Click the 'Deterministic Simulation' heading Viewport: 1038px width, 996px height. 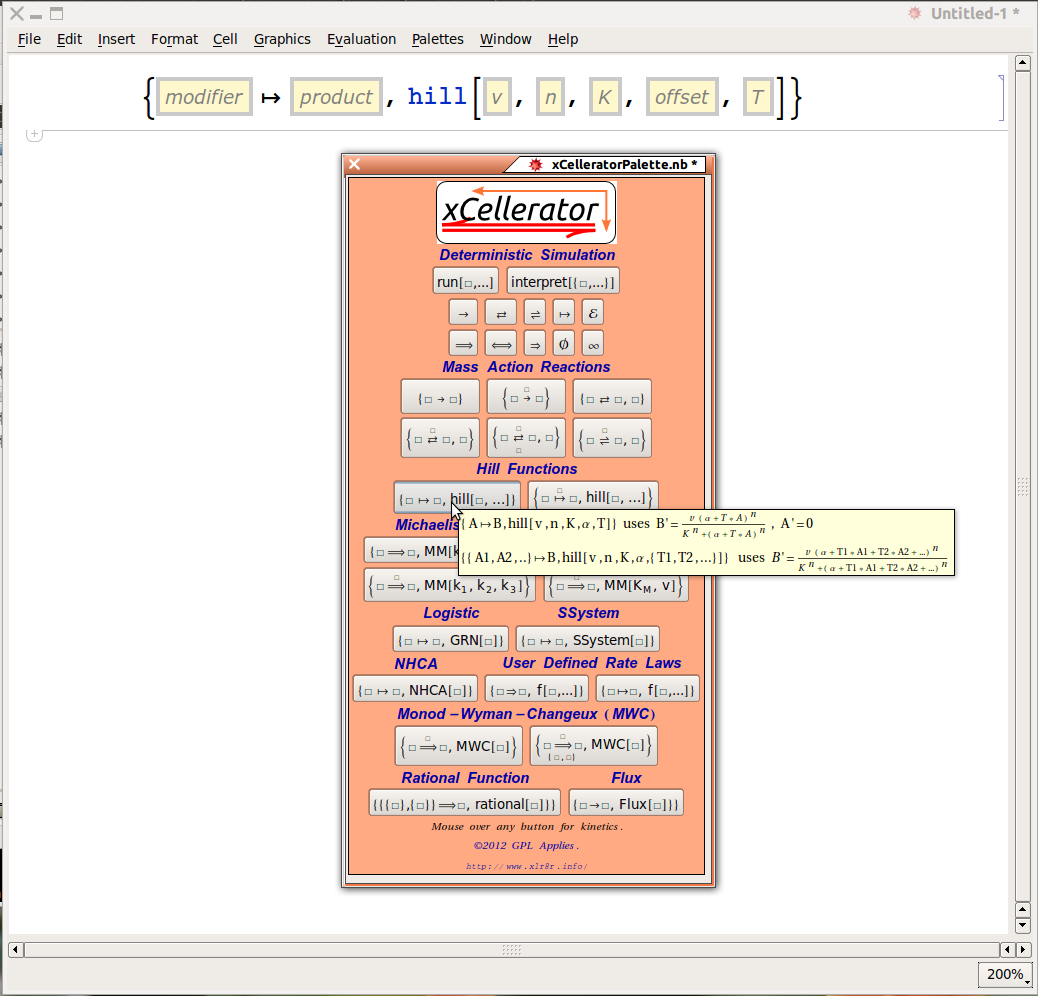coord(527,255)
